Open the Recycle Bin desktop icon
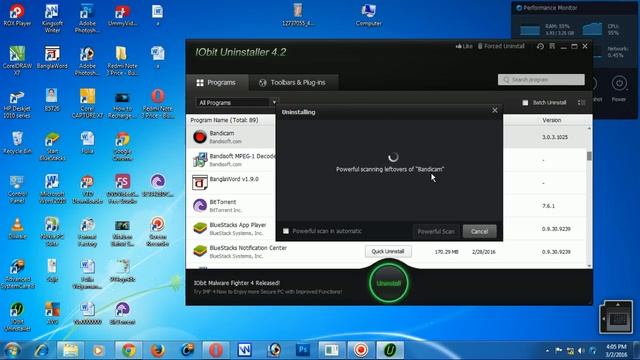Screen dimensions: 640x360 click(x=17, y=142)
